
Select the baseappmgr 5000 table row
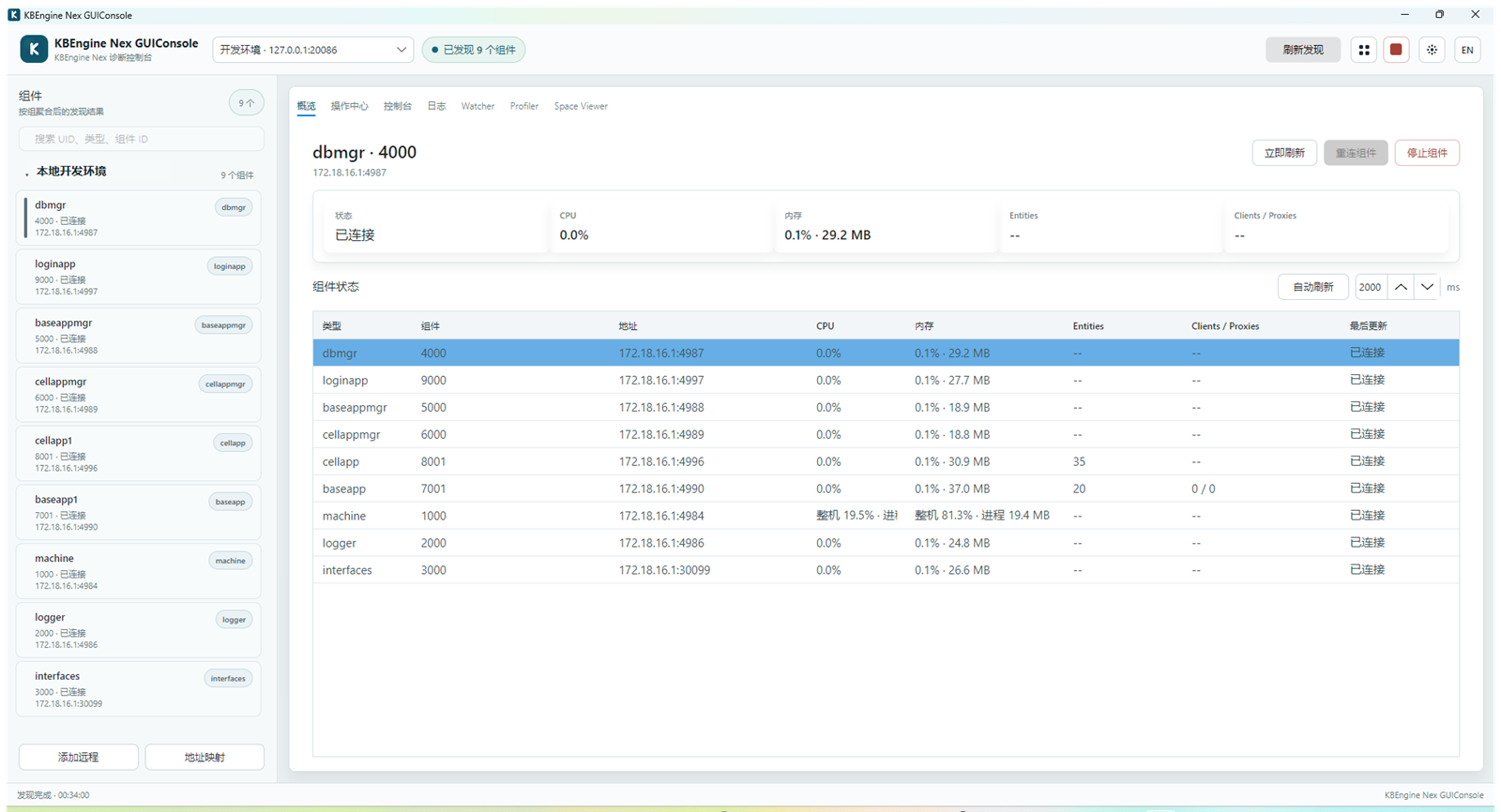886,408
